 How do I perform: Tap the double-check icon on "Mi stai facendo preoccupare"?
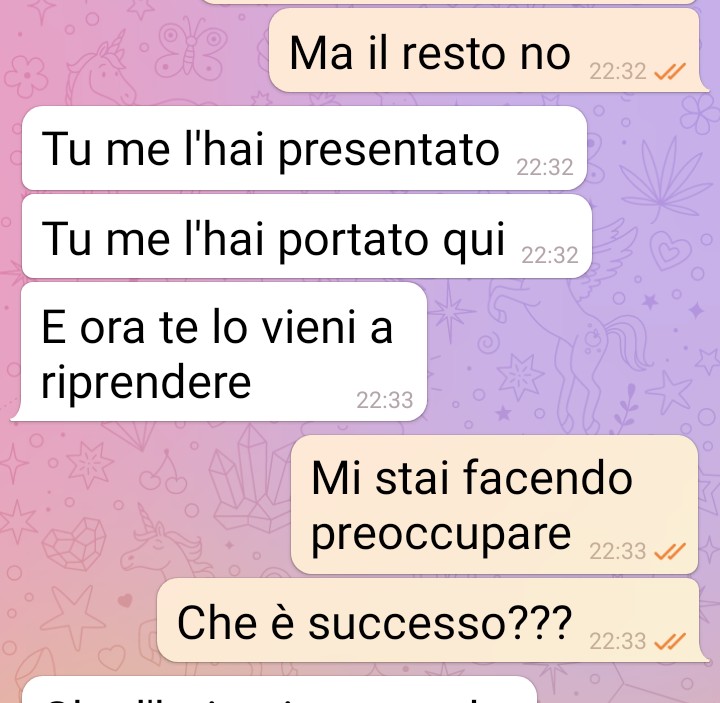pyautogui.click(x=670, y=551)
